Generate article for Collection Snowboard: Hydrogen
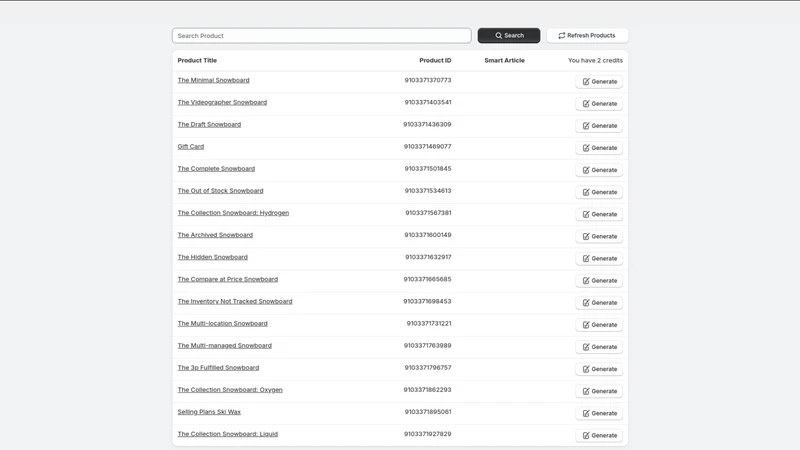 [x=599, y=214]
